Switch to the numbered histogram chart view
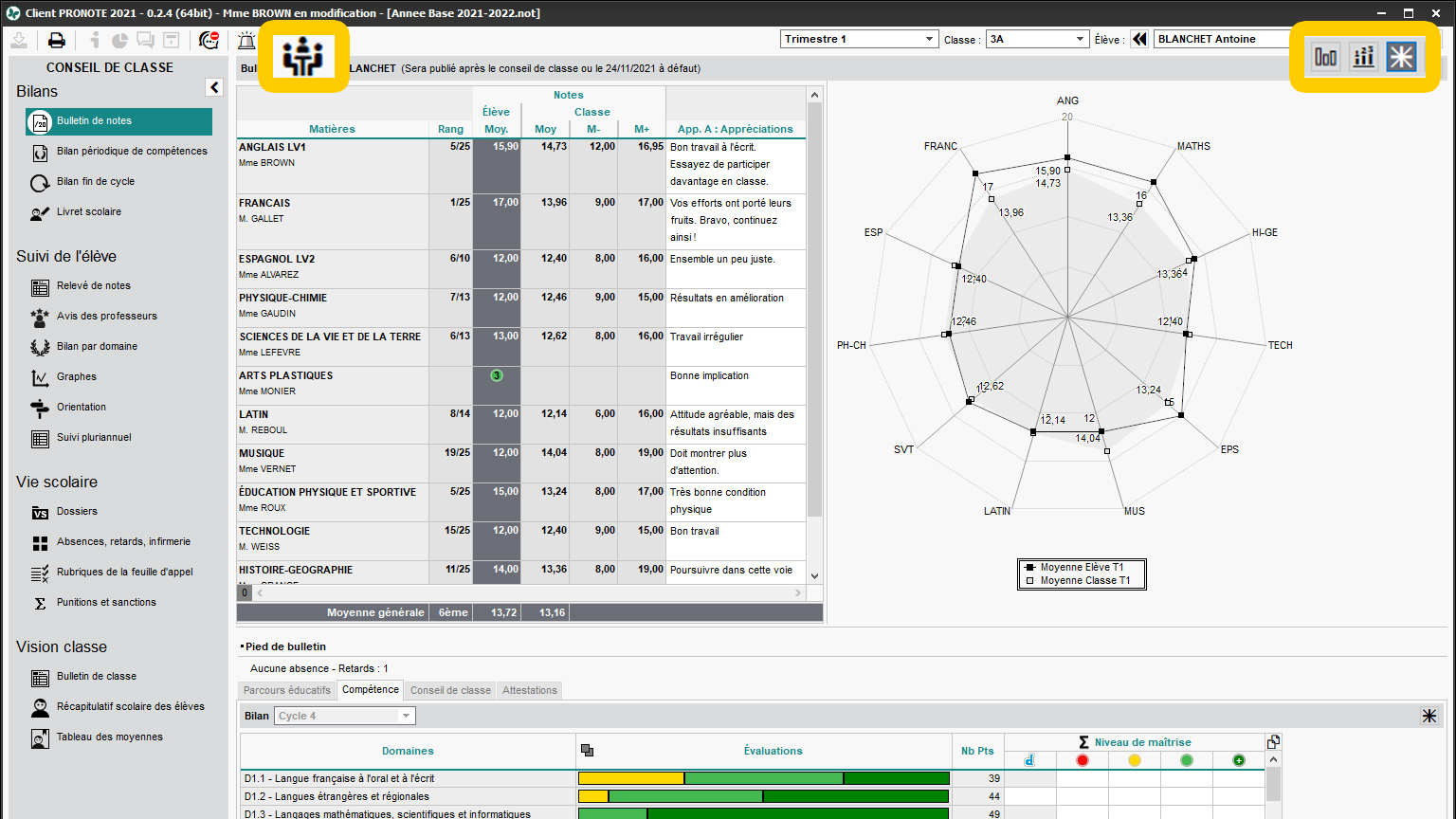Image resolution: width=1456 pixels, height=819 pixels. coord(1363,57)
